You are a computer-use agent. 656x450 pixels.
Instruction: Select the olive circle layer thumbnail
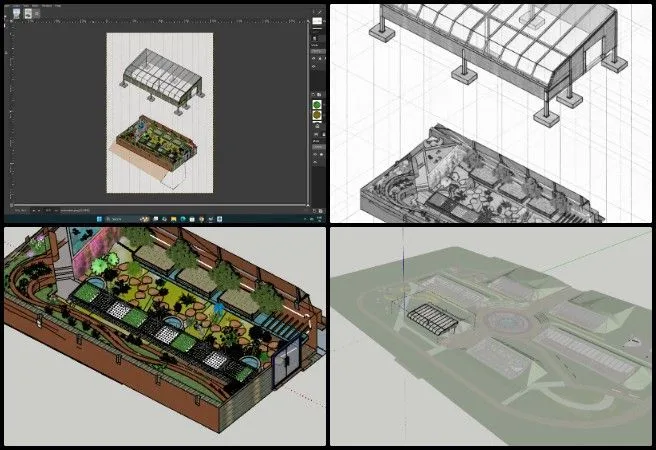318,114
